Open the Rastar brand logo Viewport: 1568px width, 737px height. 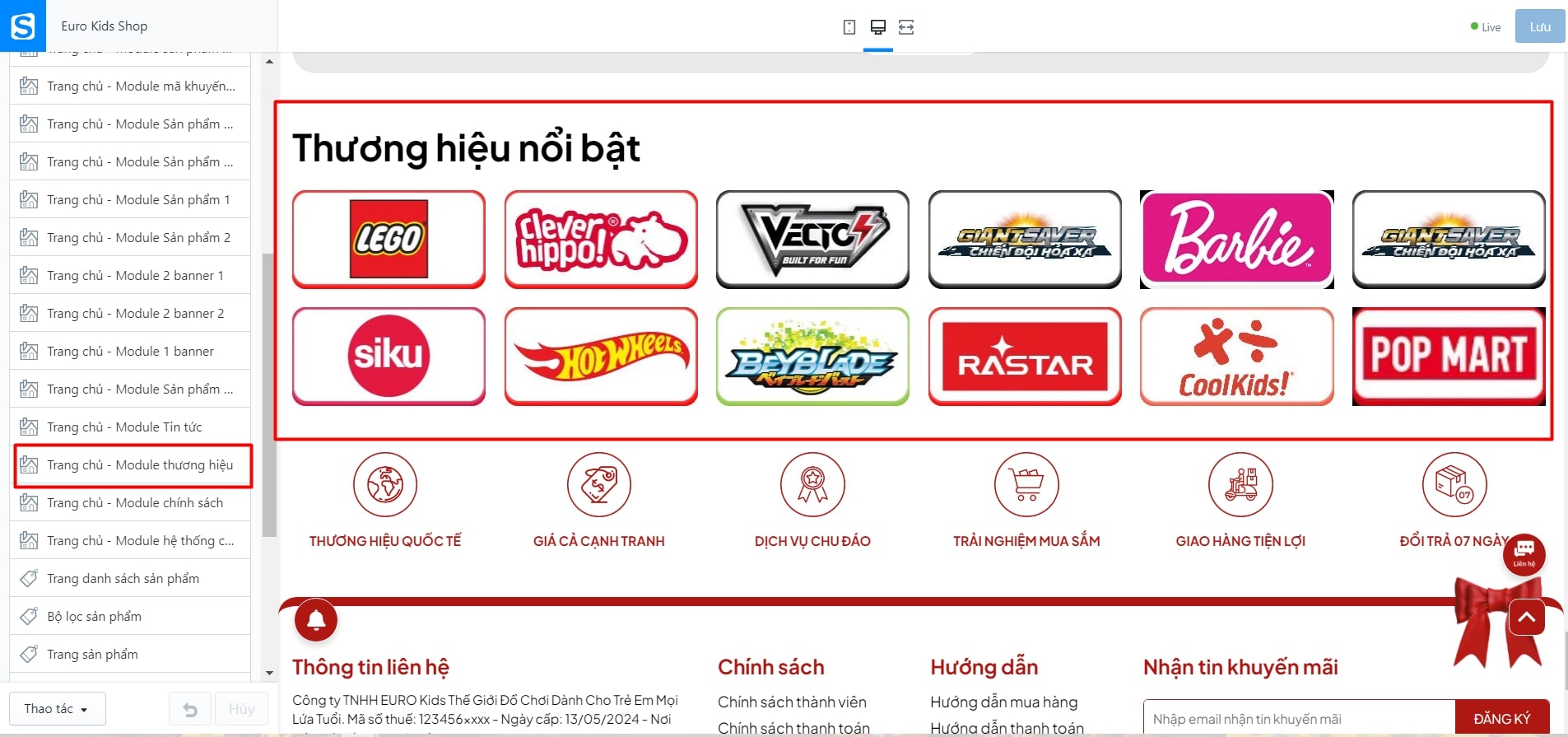[1025, 357]
